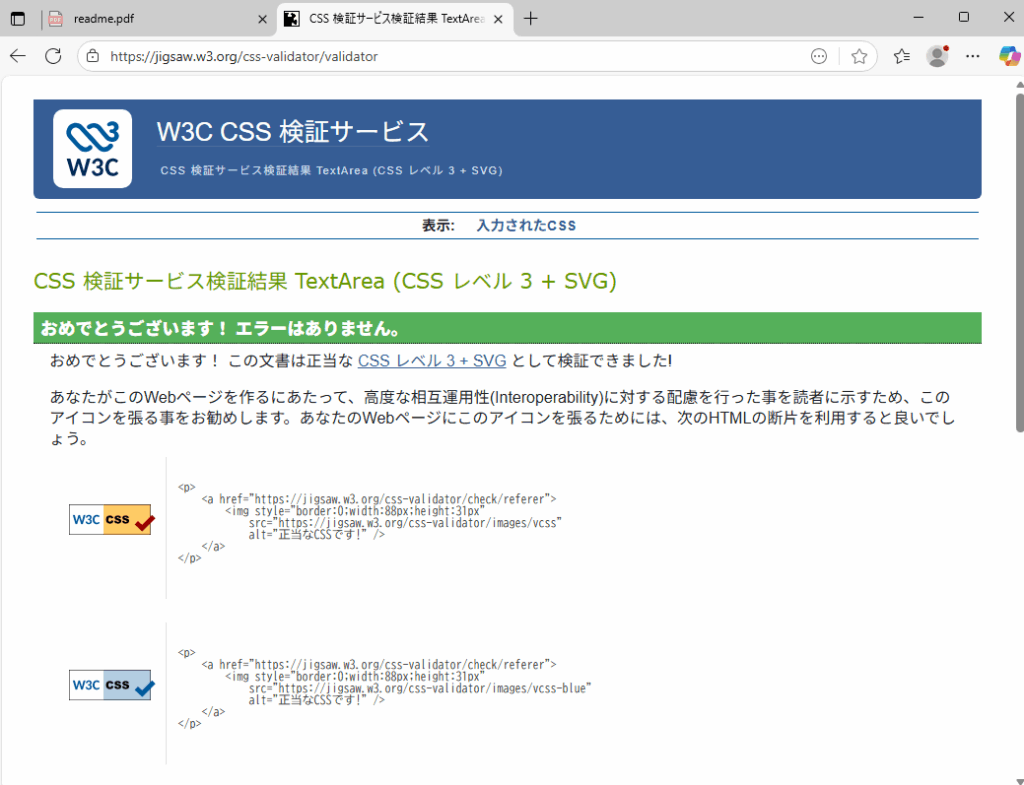Viewport: 1024px width, 785px height.
Task: Click the W3C CSS 検証サービス title link
Action: coord(292,132)
